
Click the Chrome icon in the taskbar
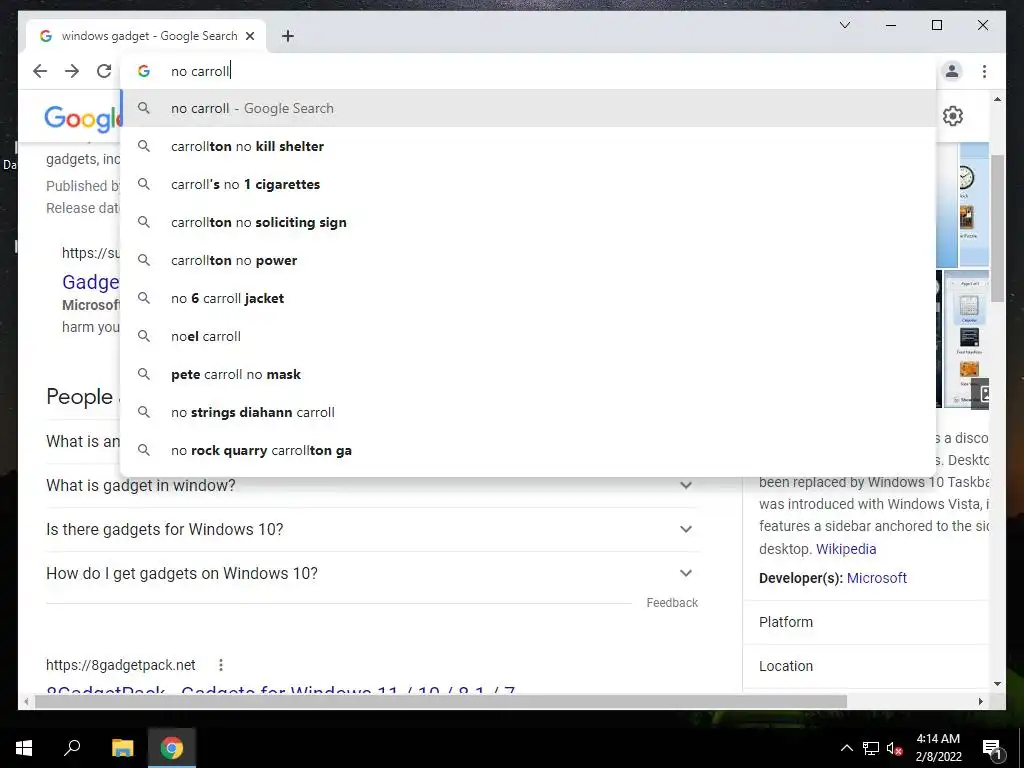click(x=172, y=748)
